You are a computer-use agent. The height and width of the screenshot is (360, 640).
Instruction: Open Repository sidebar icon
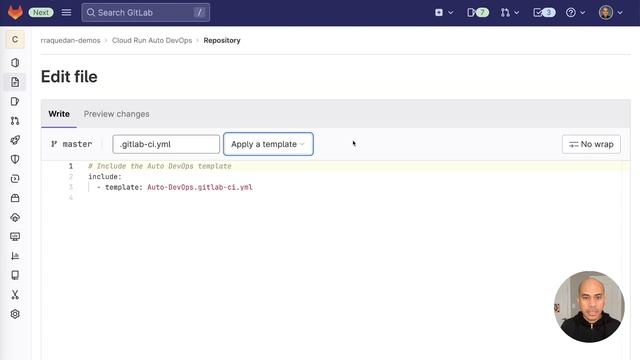pyautogui.click(x=15, y=82)
